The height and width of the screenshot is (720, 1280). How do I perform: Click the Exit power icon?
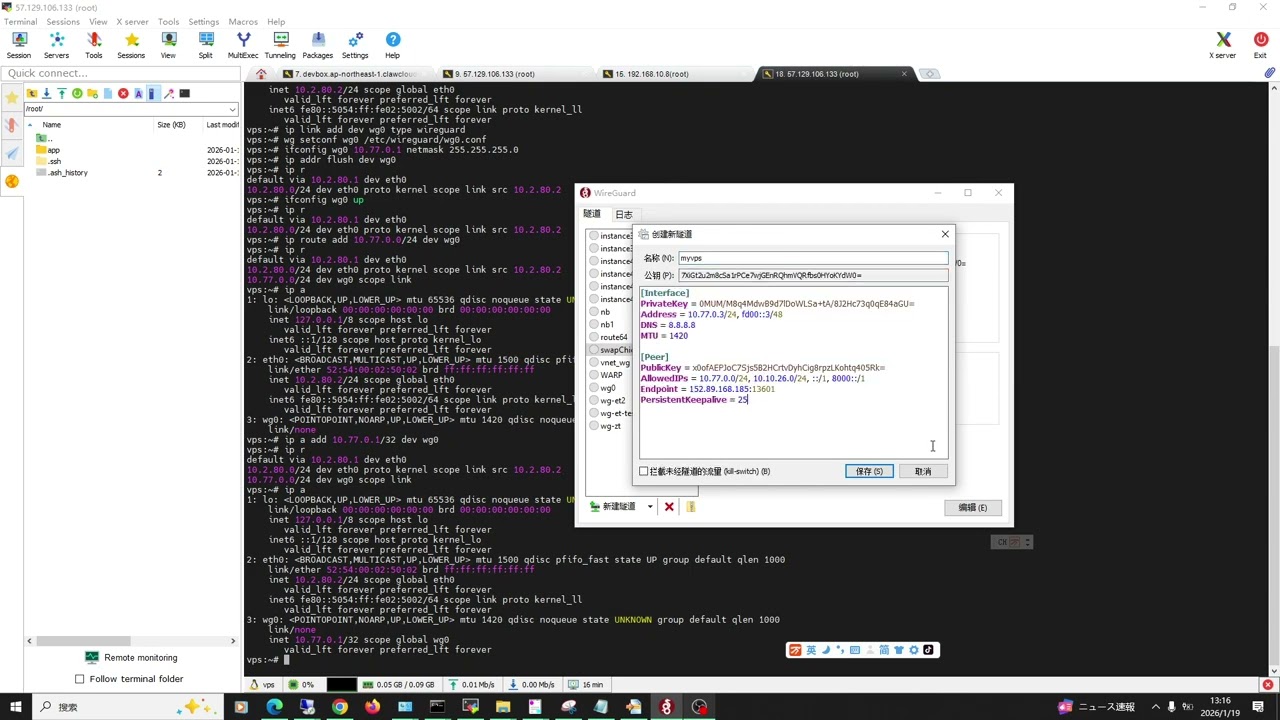coord(1260,45)
